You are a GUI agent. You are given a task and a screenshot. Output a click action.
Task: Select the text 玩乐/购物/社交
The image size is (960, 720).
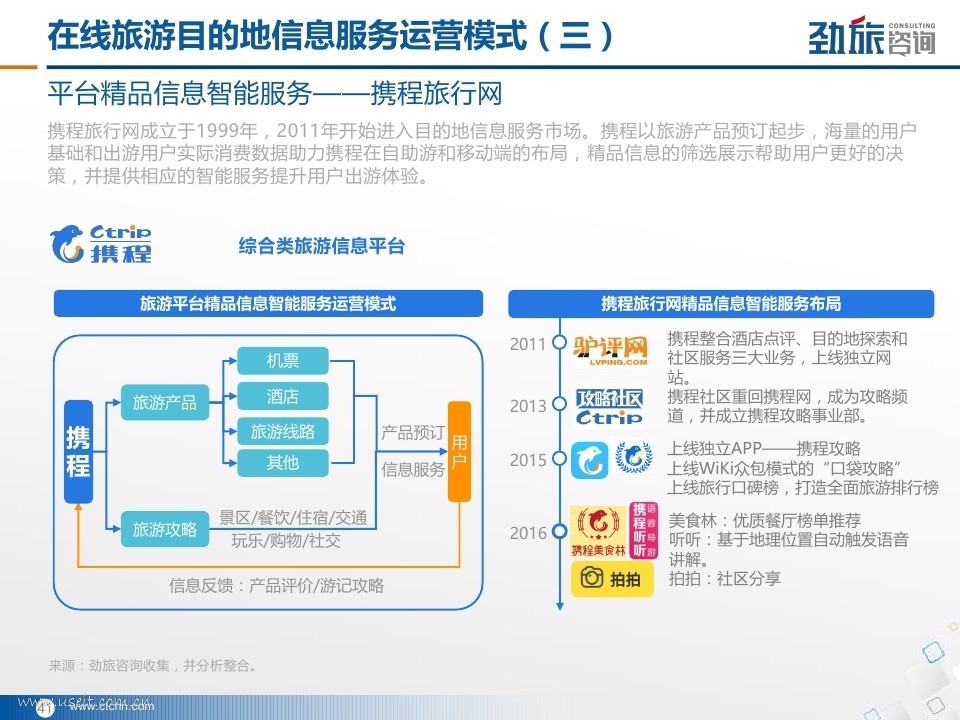pyautogui.click(x=286, y=541)
